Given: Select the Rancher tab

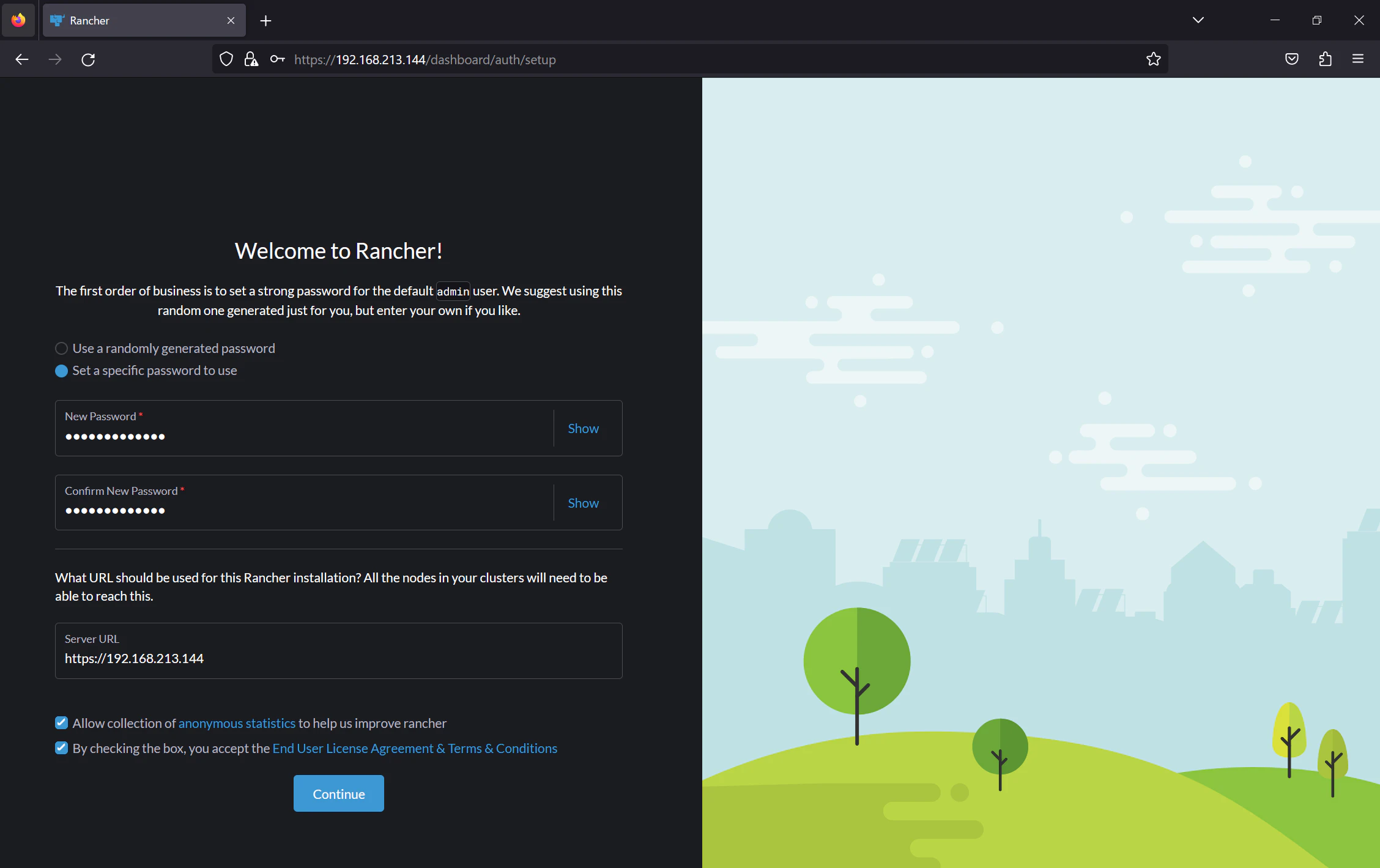Looking at the screenshot, I should tap(144, 20).
